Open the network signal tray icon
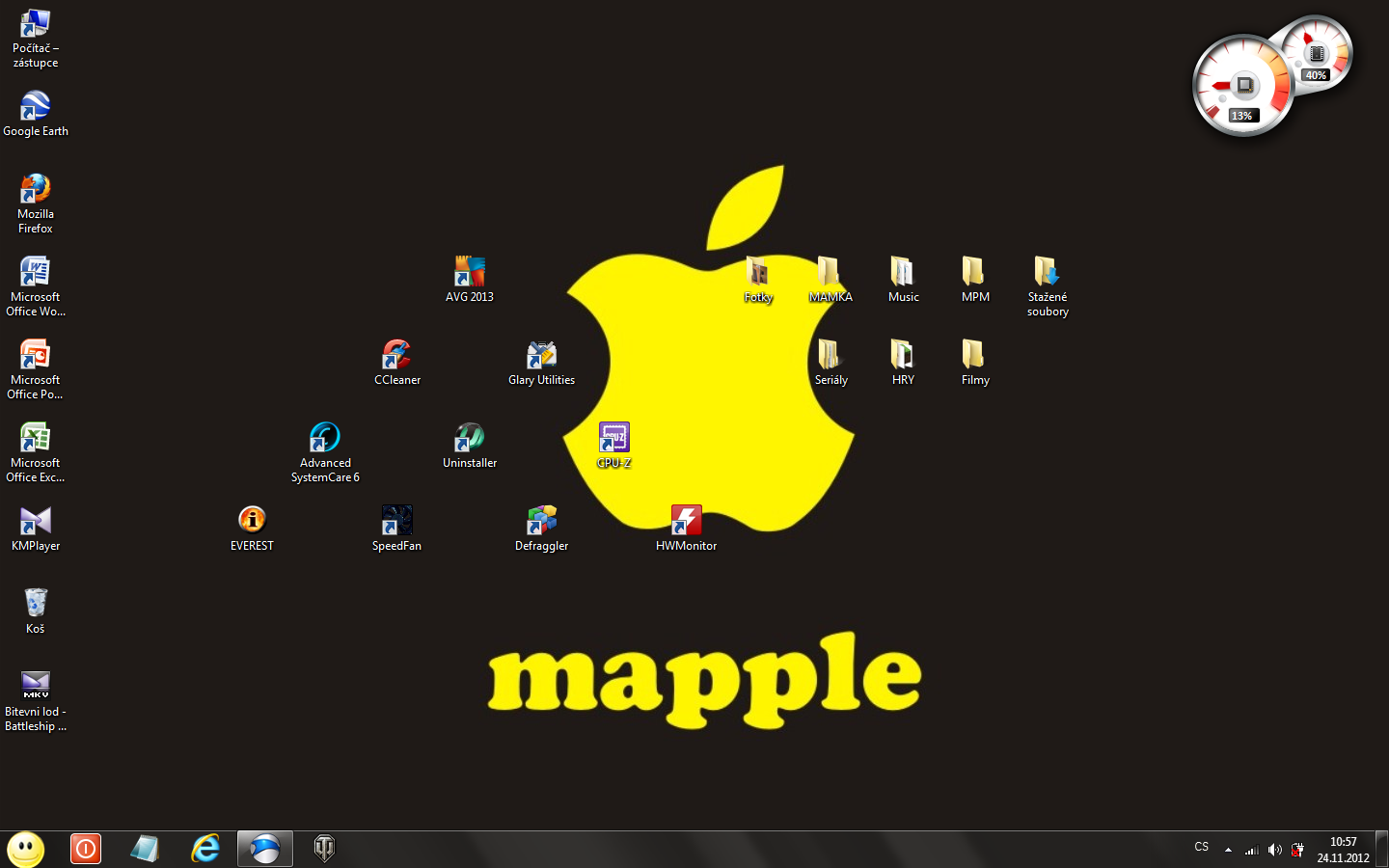The width and height of the screenshot is (1389, 868). [1251, 850]
